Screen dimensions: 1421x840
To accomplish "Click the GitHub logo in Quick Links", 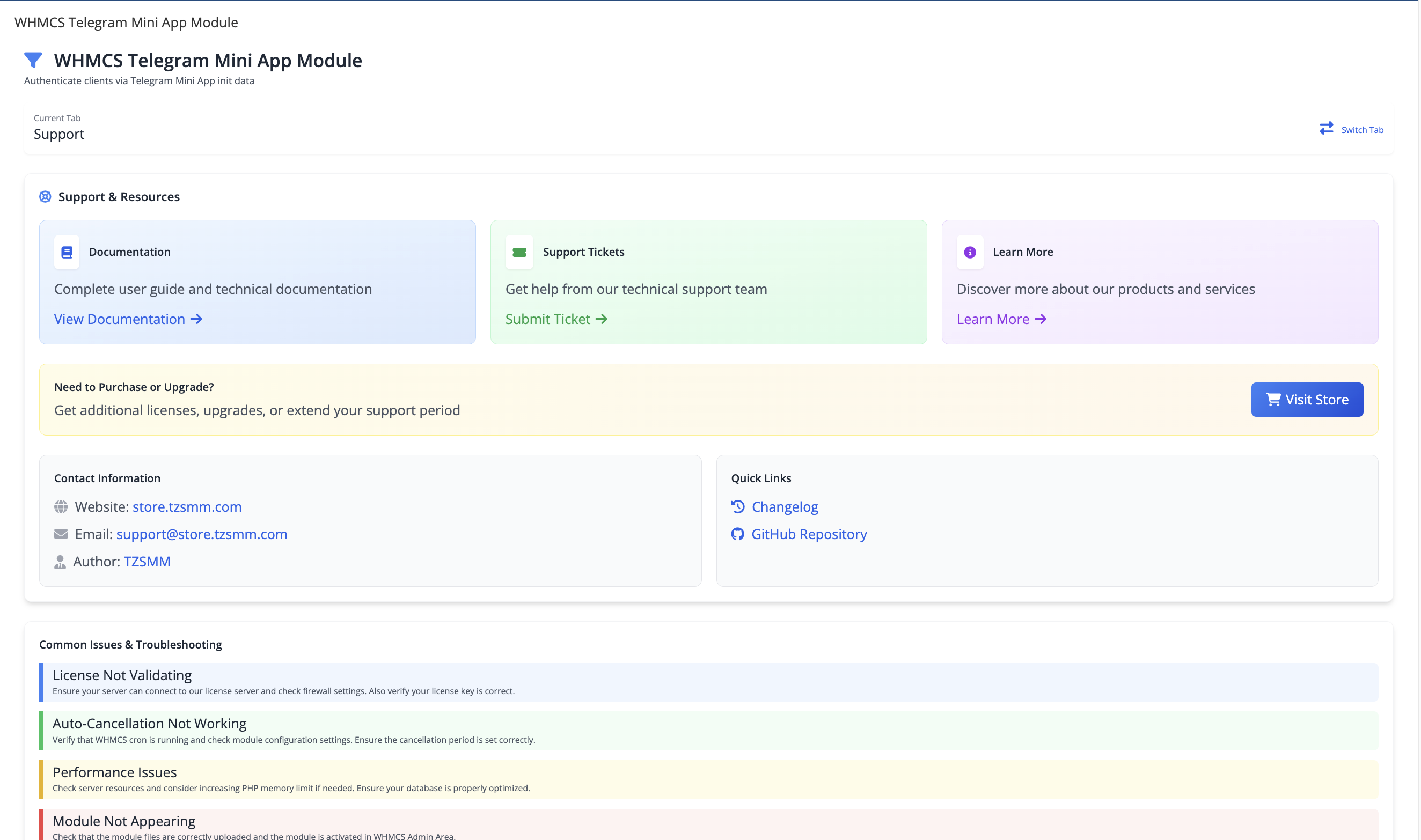I will tap(738, 534).
